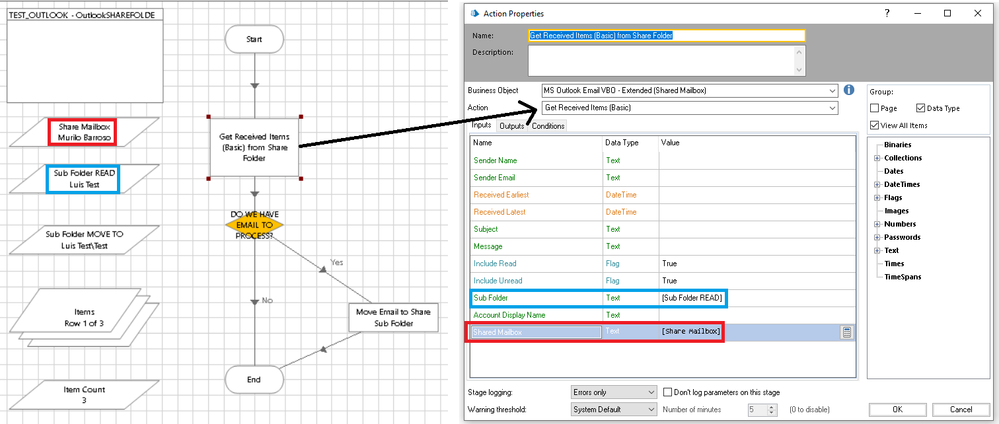Select the Items collection stage

point(84,317)
